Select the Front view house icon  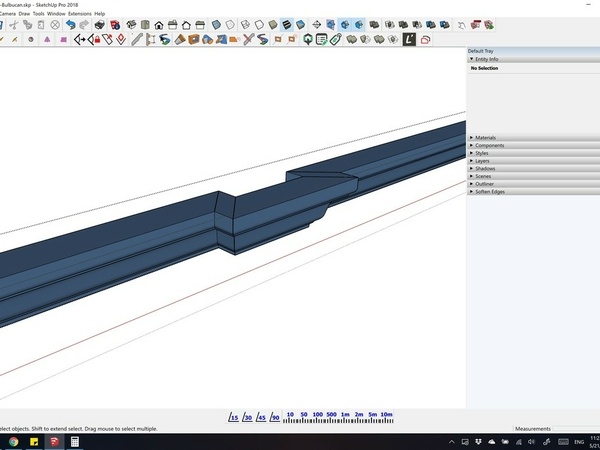point(159,23)
